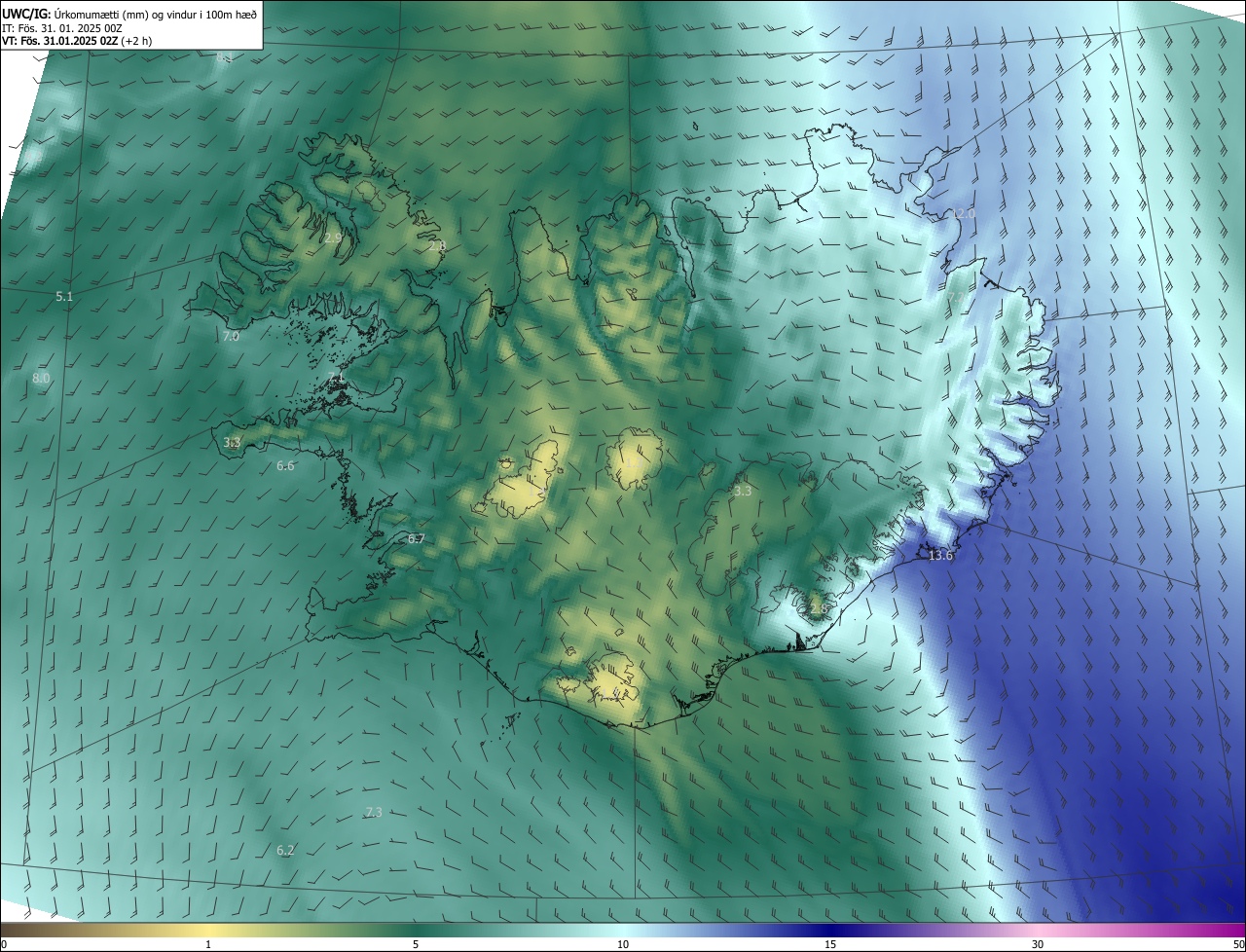Viewport: 1246px width, 952px height.
Task: Click the 5.1 value label on map
Action: [x=64, y=296]
